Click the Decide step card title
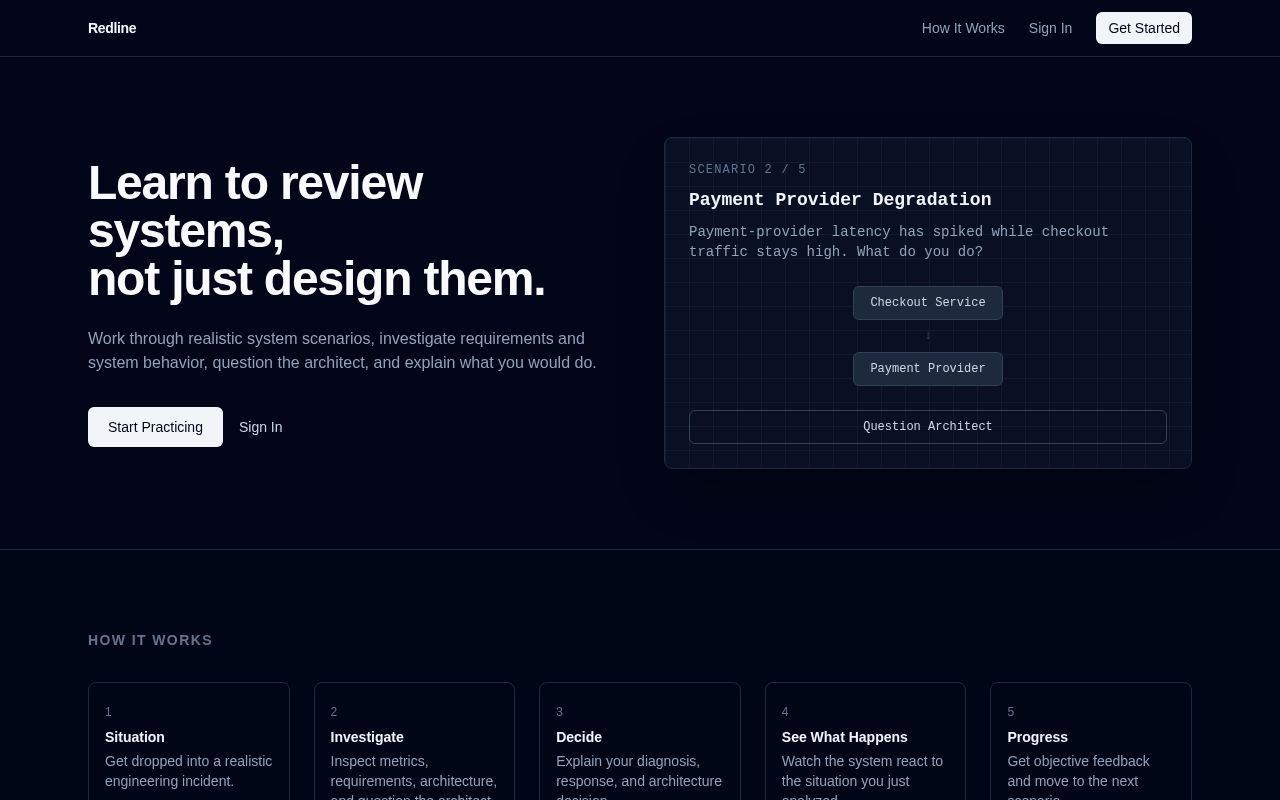This screenshot has width=1280, height=800. (579, 737)
